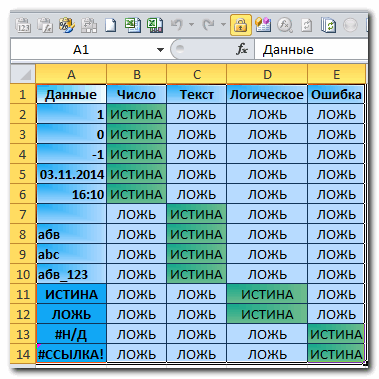Click the Insert Function fx button
Viewport: 379px width, 379px height.
242,50
